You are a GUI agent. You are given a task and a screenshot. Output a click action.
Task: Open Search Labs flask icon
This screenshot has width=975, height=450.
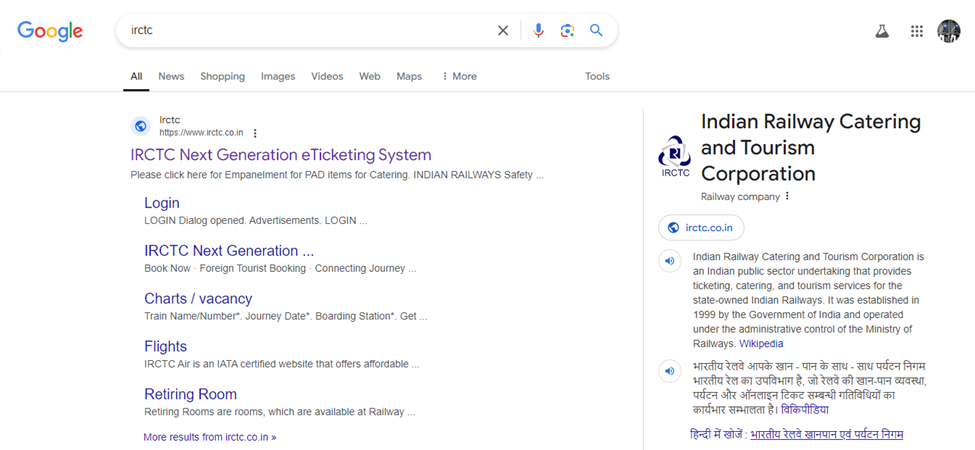[881, 31]
